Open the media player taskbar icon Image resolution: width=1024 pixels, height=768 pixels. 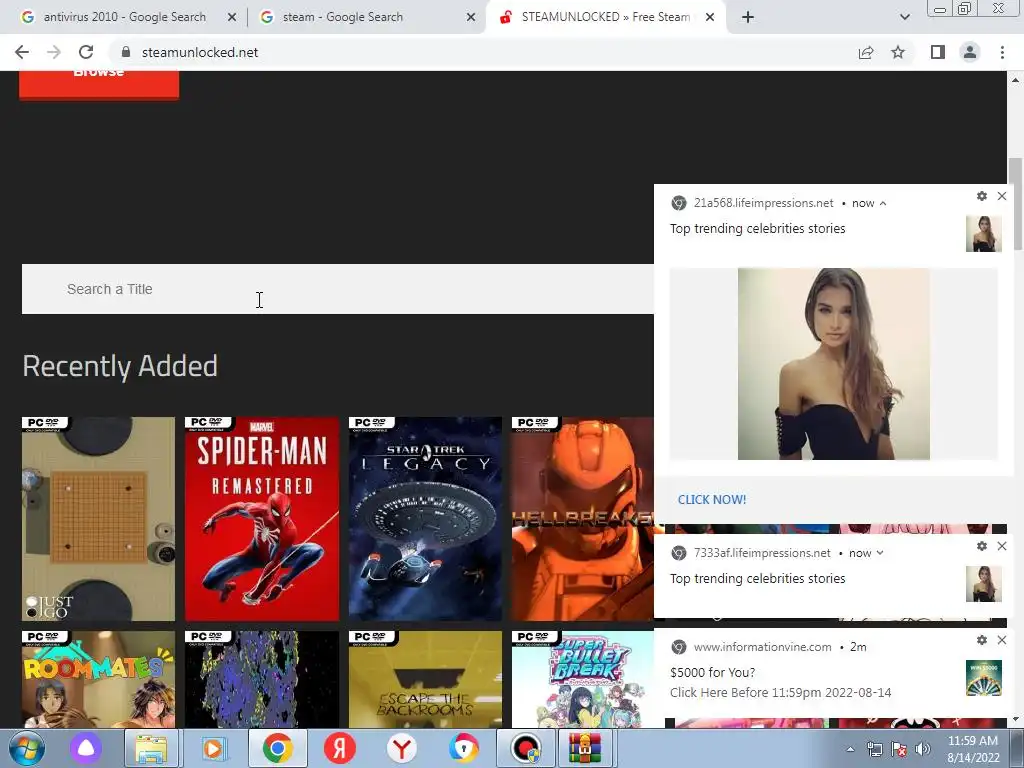214,748
